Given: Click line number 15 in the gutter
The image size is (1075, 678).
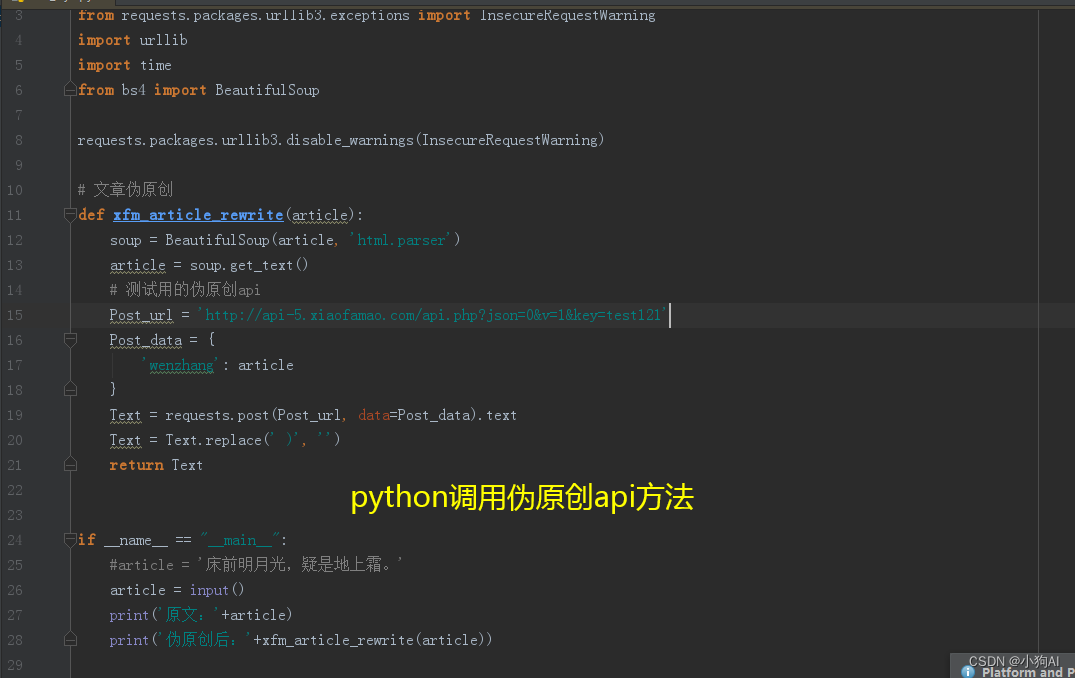Looking at the screenshot, I should click(14, 315).
